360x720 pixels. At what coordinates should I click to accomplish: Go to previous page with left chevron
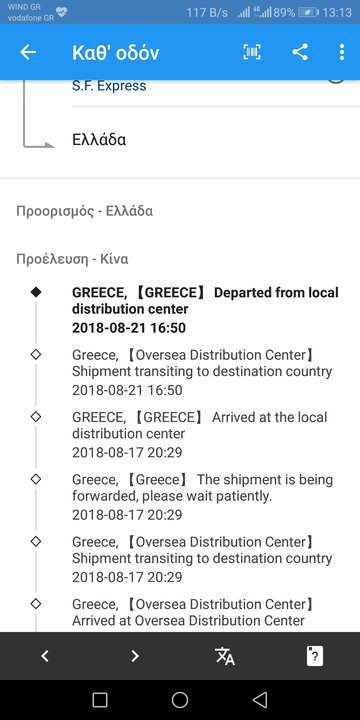coord(45,656)
